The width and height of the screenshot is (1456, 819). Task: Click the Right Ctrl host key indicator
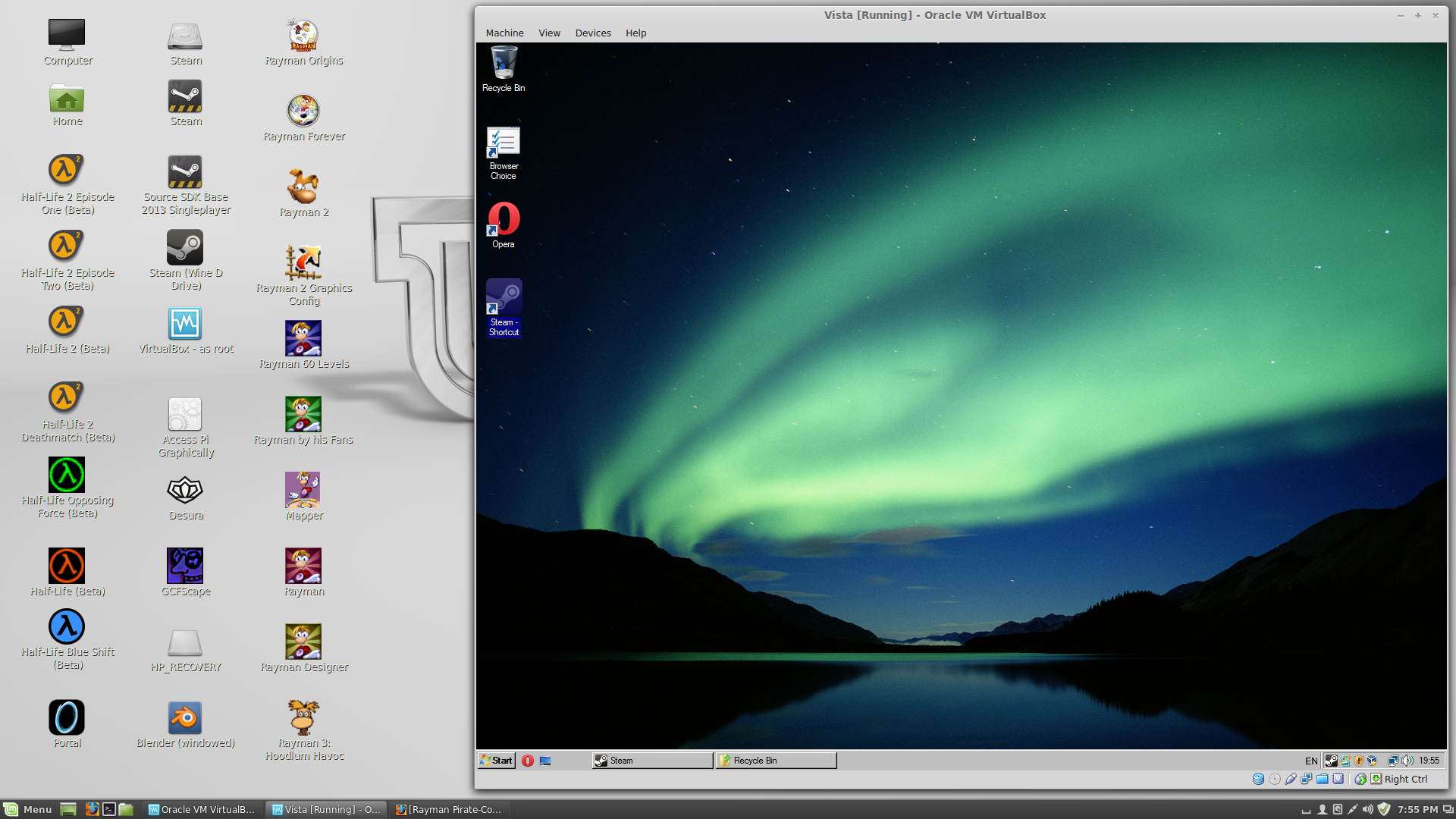tap(1405, 779)
